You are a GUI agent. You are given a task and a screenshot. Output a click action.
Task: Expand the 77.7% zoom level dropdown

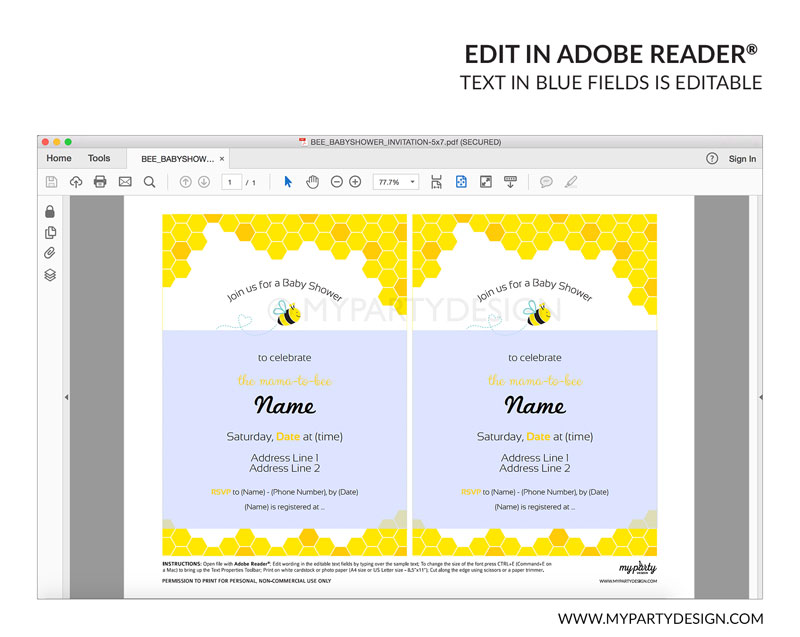(395, 182)
